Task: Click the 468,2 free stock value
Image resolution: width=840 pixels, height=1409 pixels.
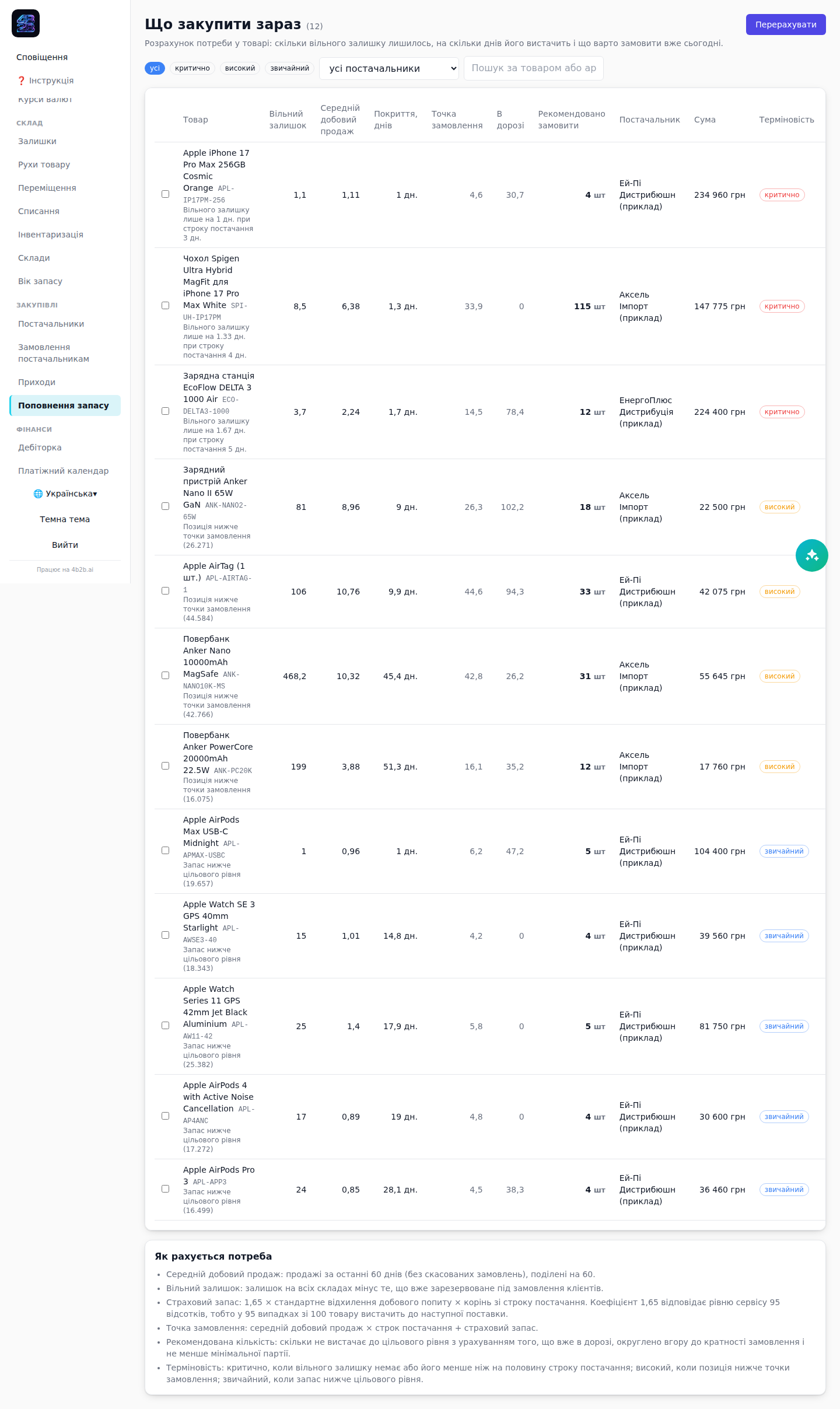Action: [x=295, y=676]
